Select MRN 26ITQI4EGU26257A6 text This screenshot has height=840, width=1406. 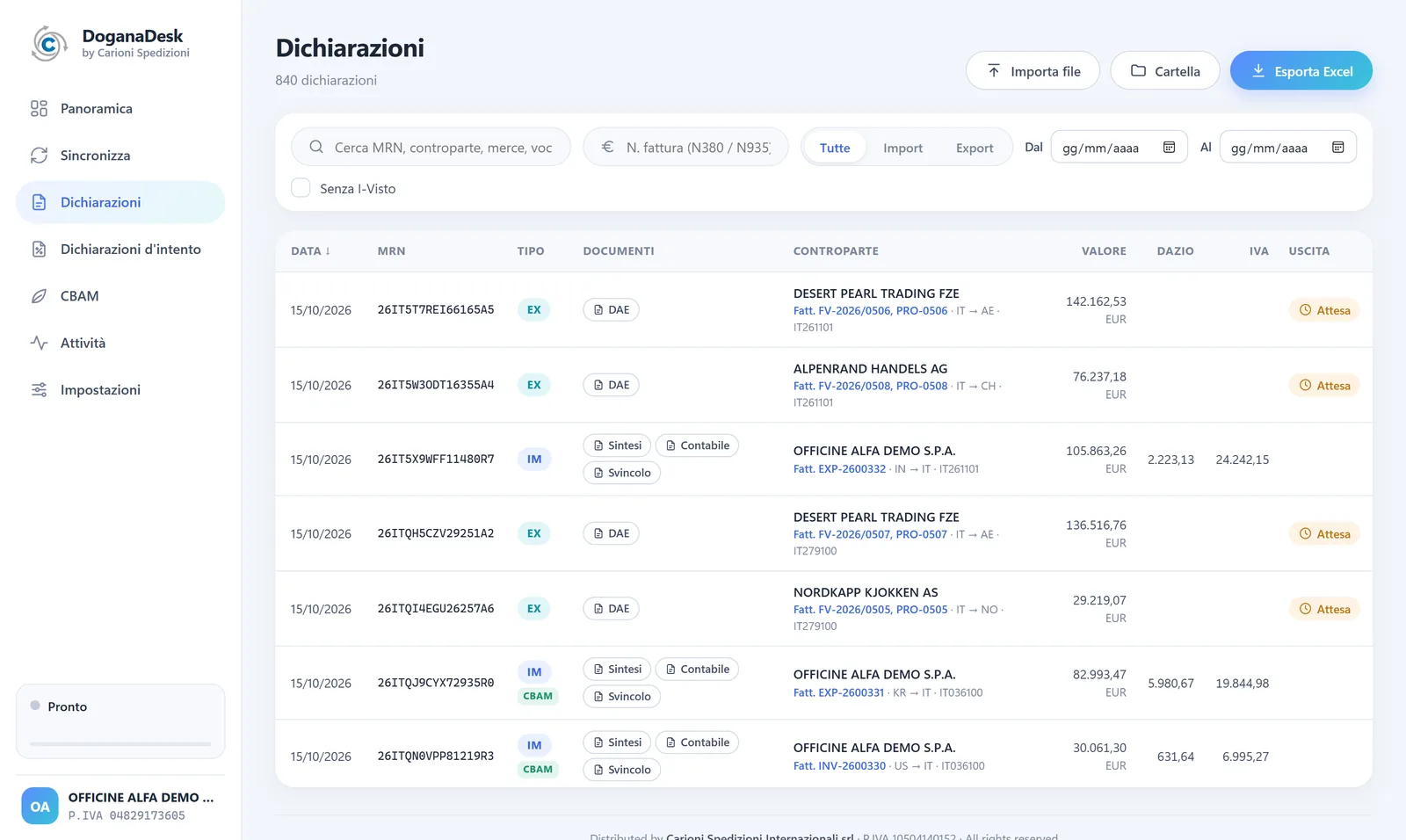[436, 609]
